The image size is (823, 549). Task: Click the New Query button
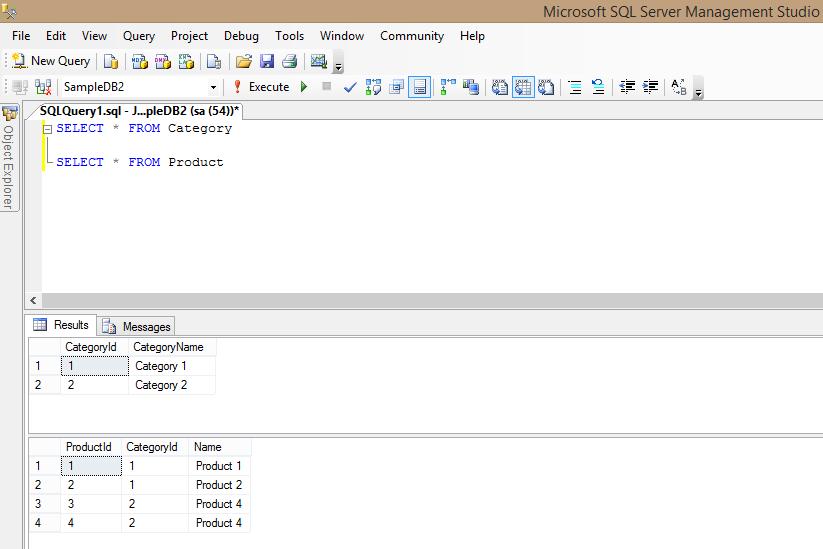pos(51,61)
